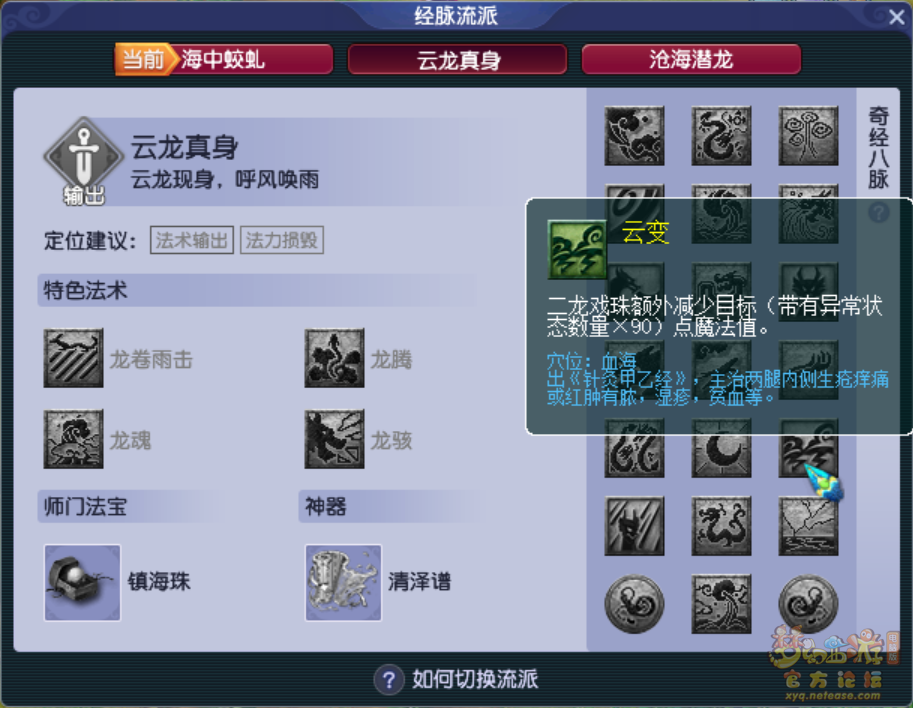Click the 法术输出 positioning tag
This screenshot has width=913, height=708.
point(192,240)
